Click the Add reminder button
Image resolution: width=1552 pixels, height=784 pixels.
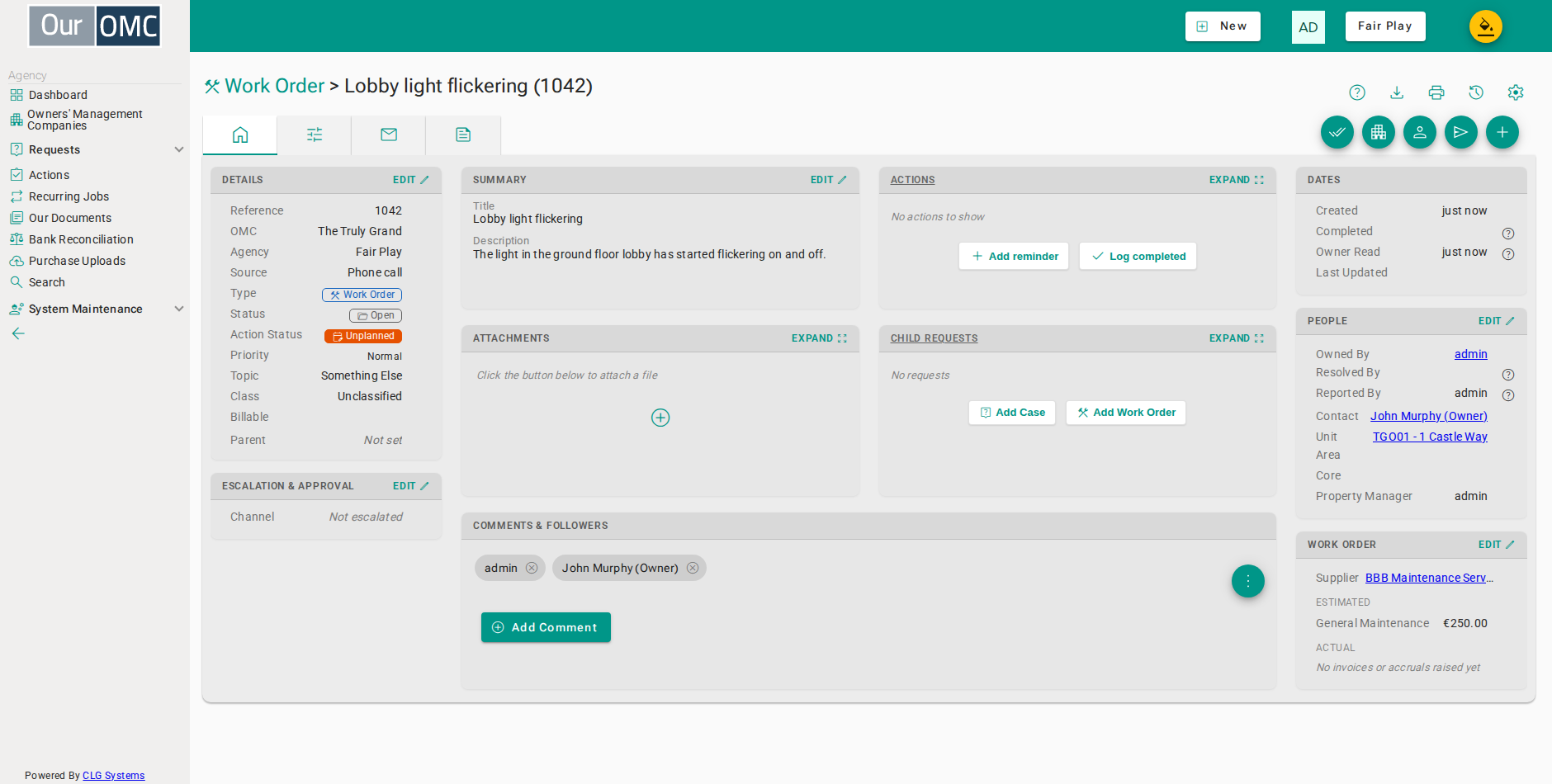point(1014,256)
